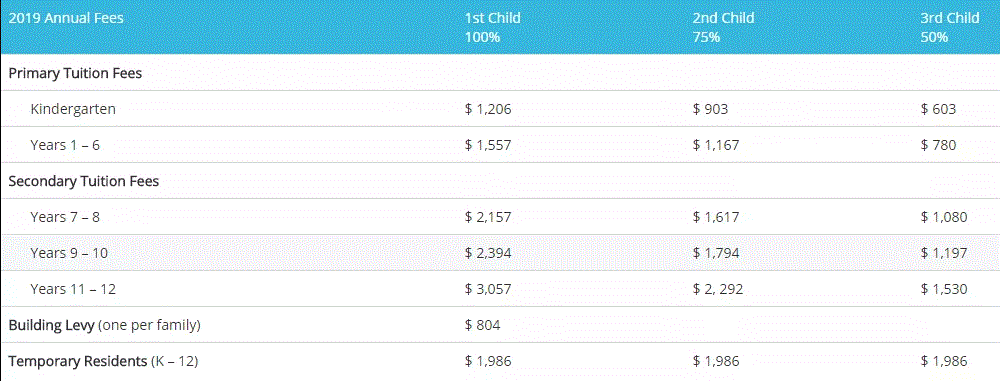Select the $ 1,530 third child fee
The height and width of the screenshot is (381, 1000).
pos(944,289)
